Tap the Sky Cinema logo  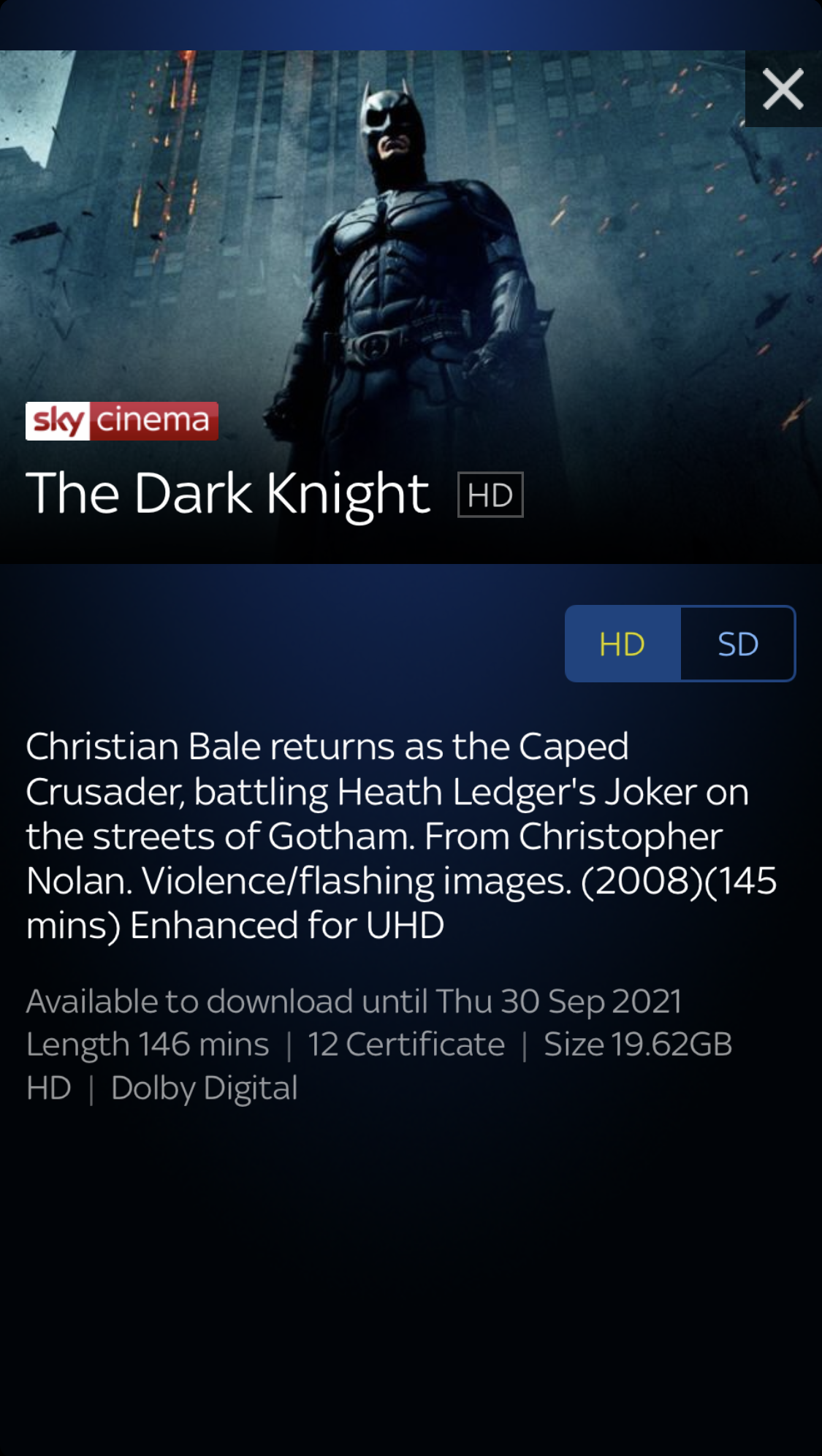(x=122, y=421)
